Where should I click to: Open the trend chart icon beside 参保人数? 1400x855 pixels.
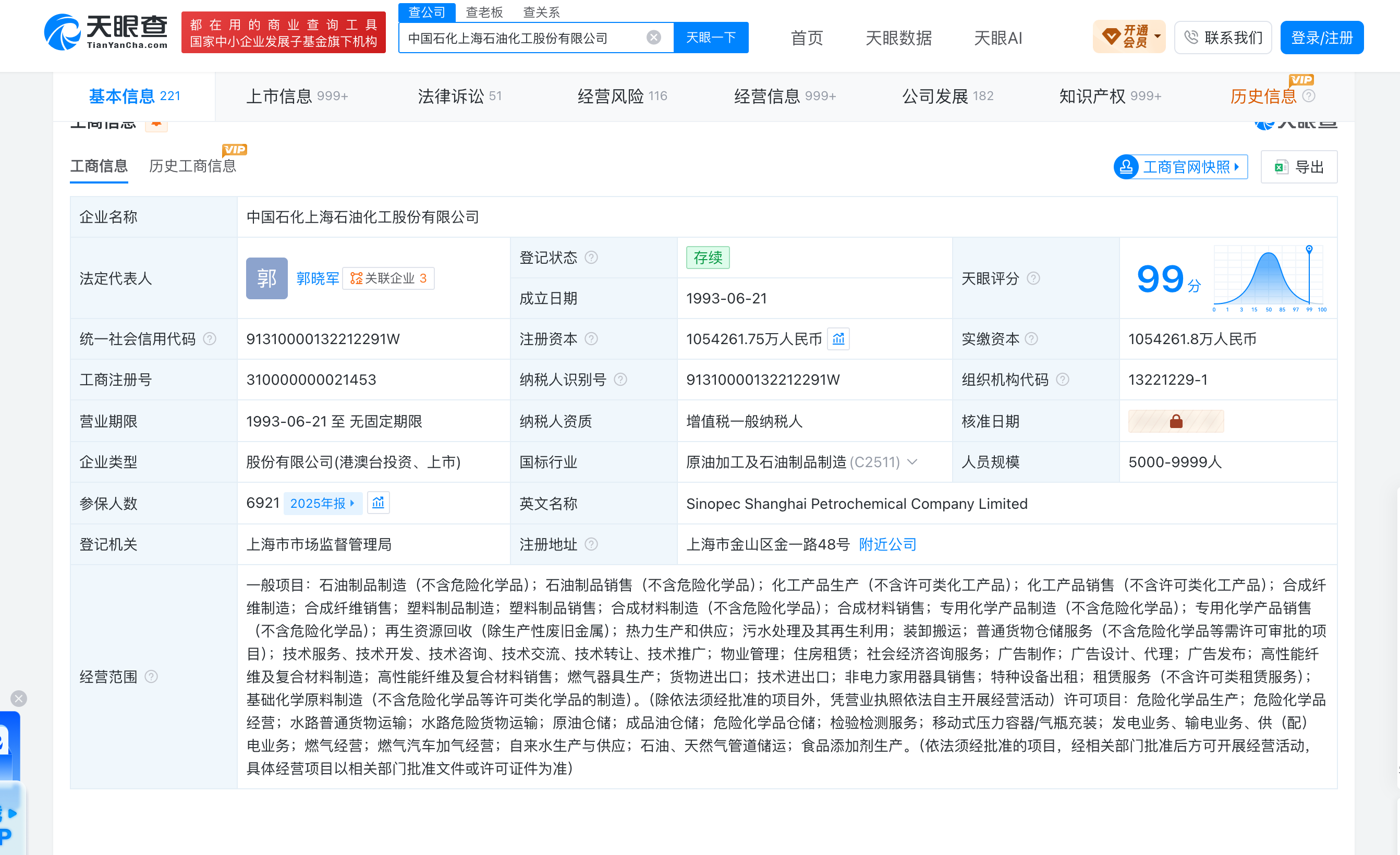point(379,503)
